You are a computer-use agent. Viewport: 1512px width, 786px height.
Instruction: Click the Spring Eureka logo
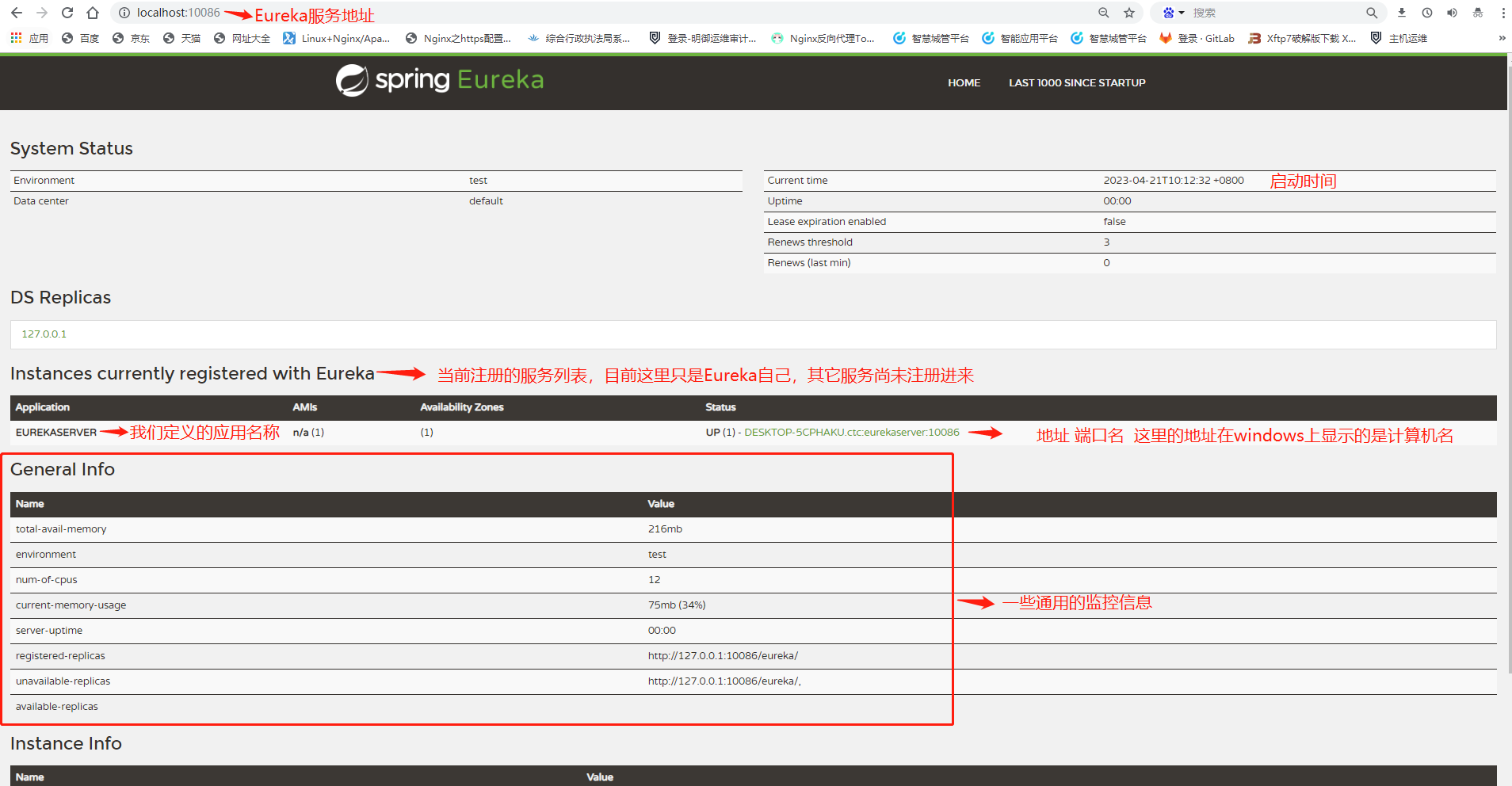coord(440,80)
